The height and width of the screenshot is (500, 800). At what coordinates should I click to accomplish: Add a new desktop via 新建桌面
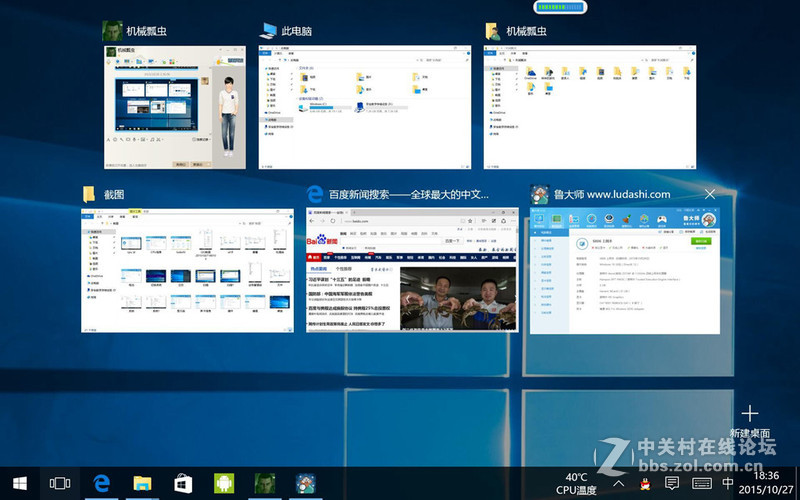point(749,421)
